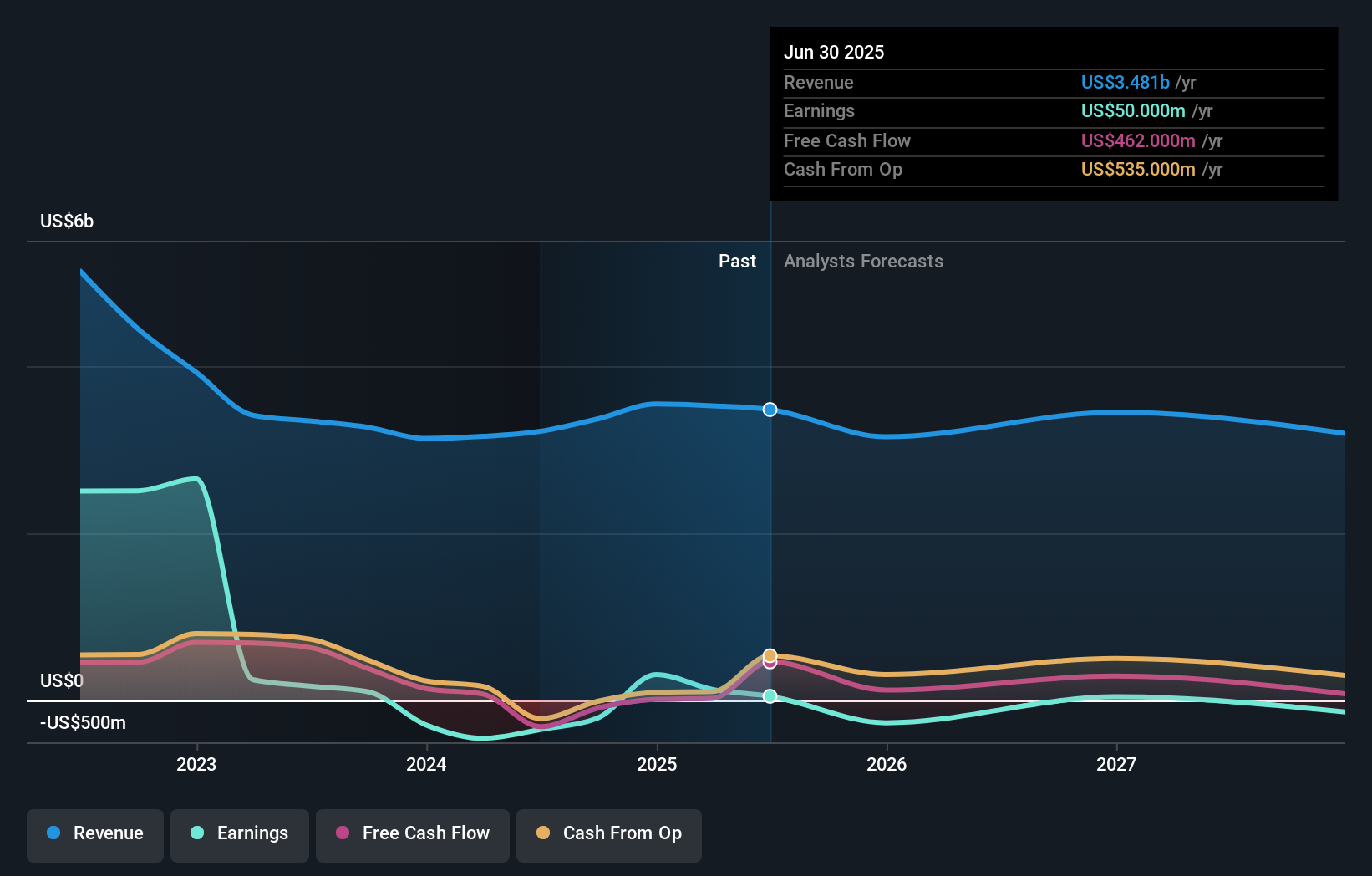Click the Free Cash Flow label in tooltip
Screen dimensions: 1372x876
(847, 140)
